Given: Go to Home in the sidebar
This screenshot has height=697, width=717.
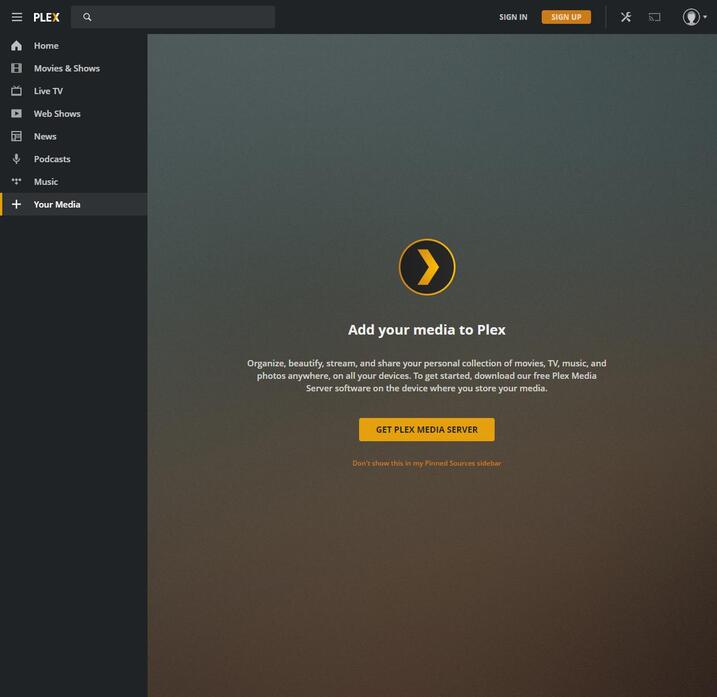Looking at the screenshot, I should 74,46.
